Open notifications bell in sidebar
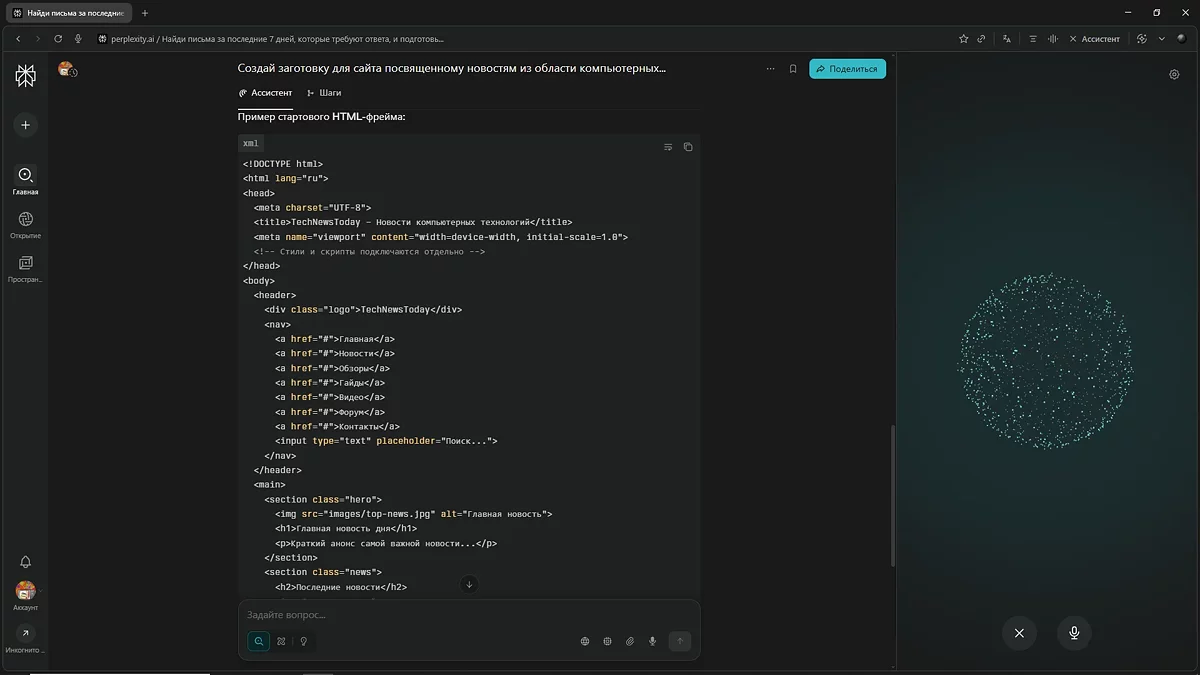 click(x=25, y=562)
